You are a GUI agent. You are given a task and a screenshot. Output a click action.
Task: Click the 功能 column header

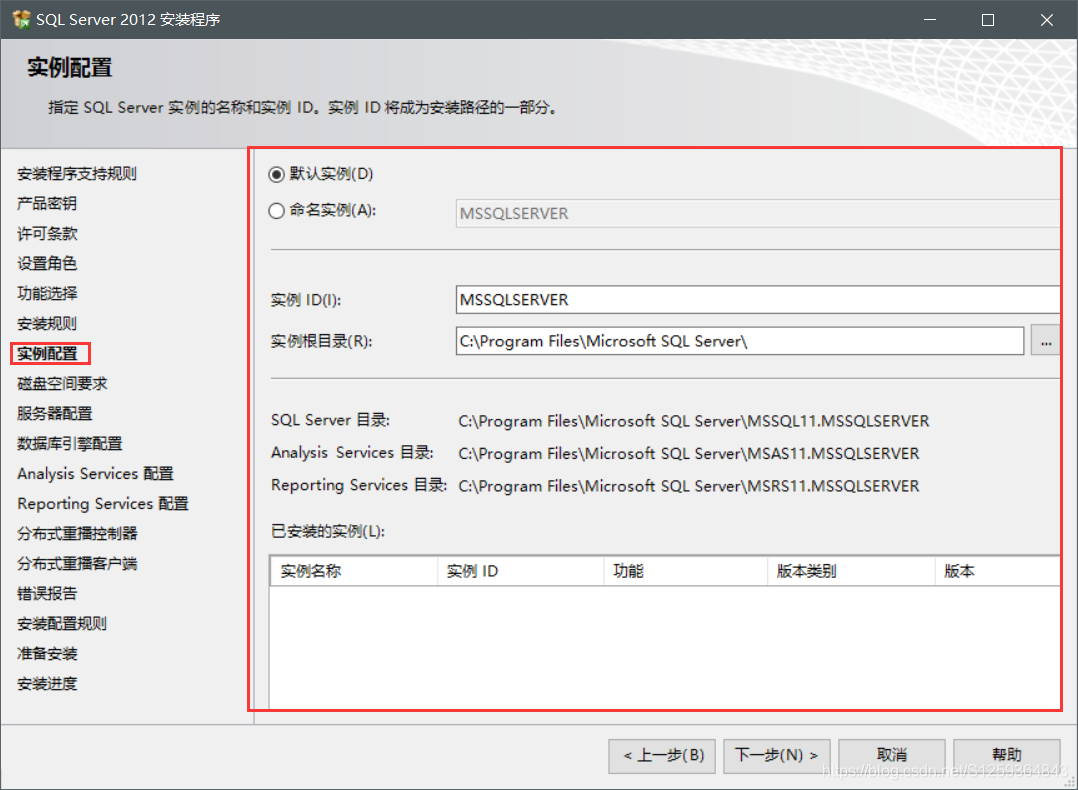coord(685,571)
